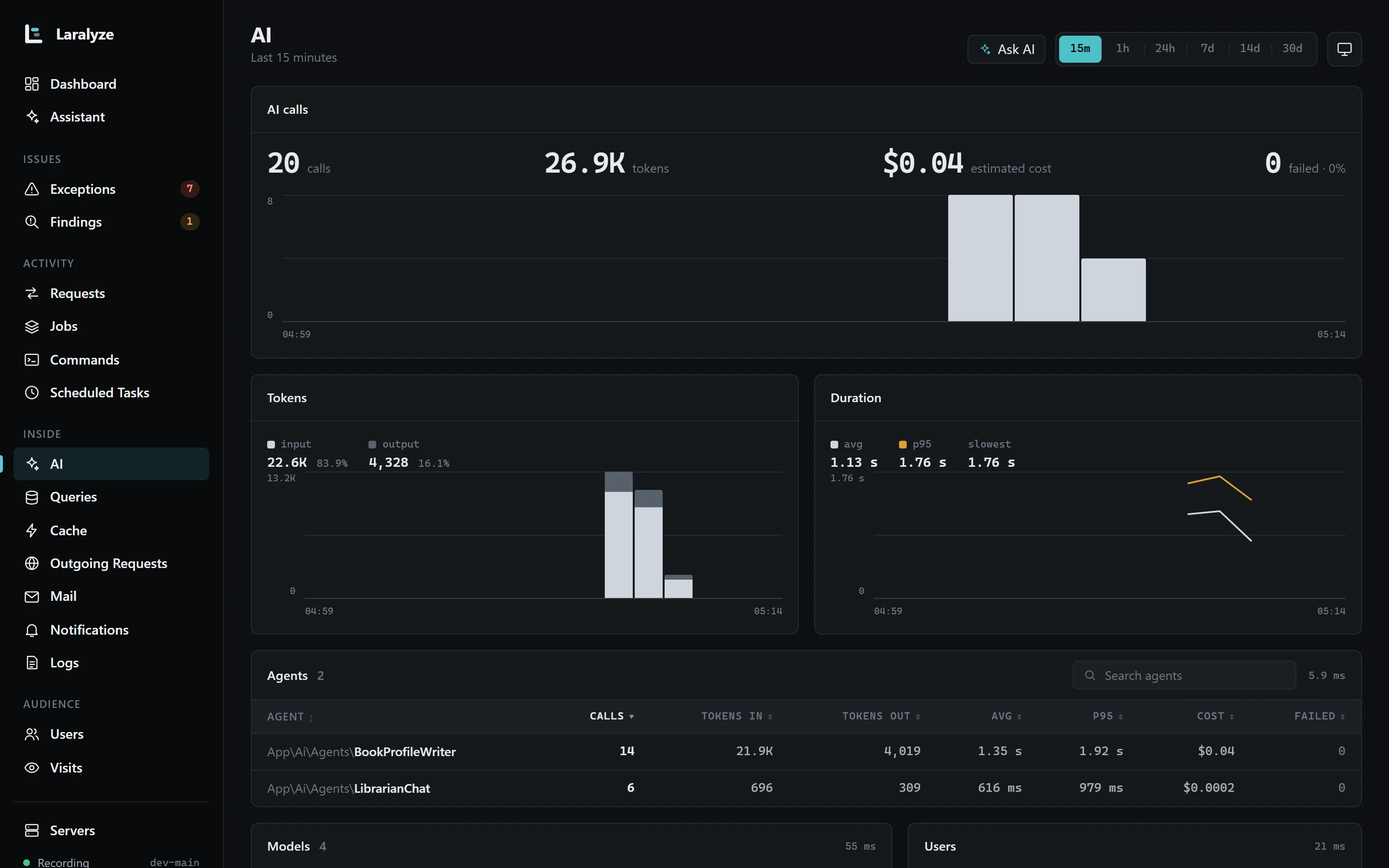This screenshot has height=868, width=1389.
Task: Open the BookProfileWriter agent row
Action: tap(806, 751)
